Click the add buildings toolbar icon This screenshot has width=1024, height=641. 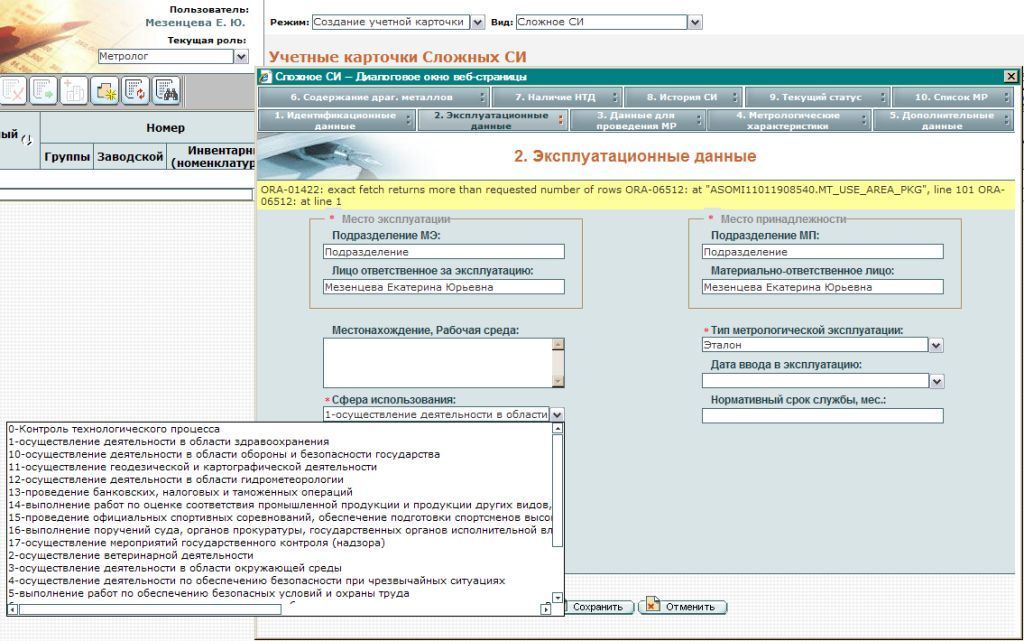pyautogui.click(x=74, y=91)
